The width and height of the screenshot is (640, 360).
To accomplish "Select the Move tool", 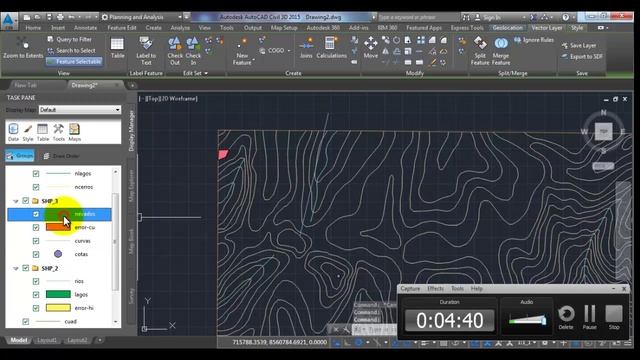I will [x=371, y=48].
